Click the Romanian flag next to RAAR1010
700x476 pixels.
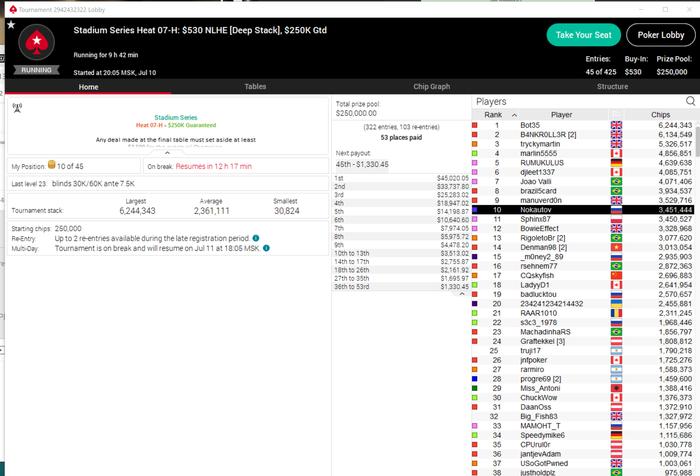[x=616, y=313]
